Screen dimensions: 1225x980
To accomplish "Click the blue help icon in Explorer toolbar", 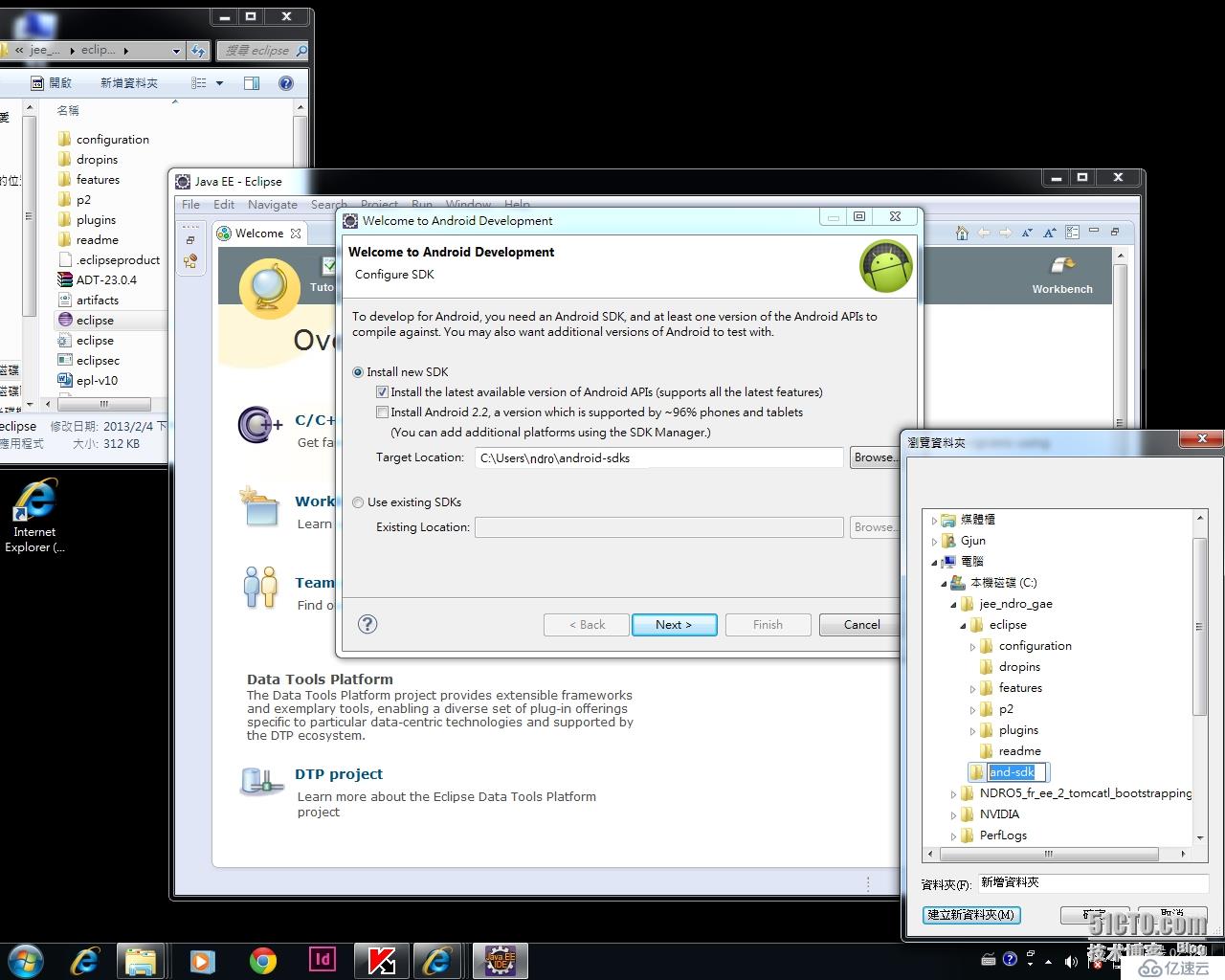I will 285,83.
